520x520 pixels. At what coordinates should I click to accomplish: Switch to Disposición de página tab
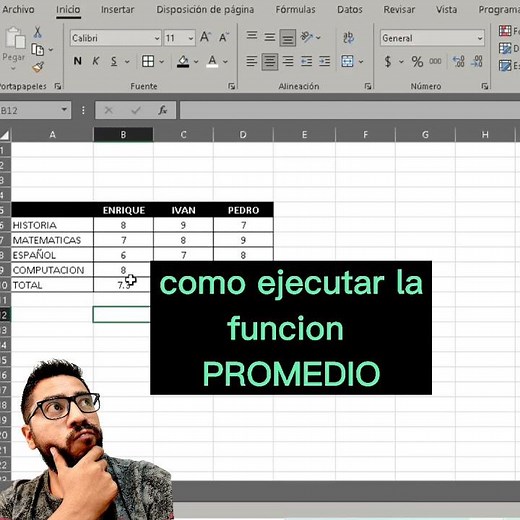pyautogui.click(x=205, y=9)
